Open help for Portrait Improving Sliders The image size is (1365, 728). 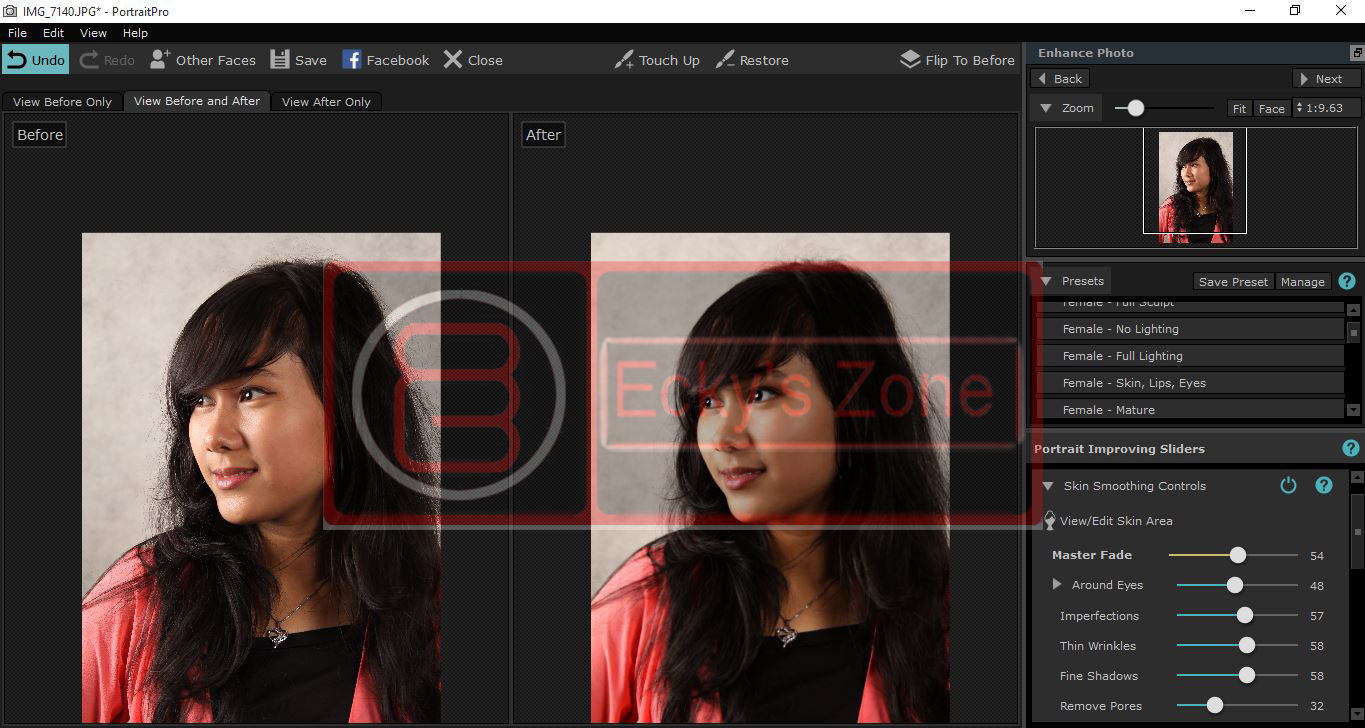point(1351,449)
